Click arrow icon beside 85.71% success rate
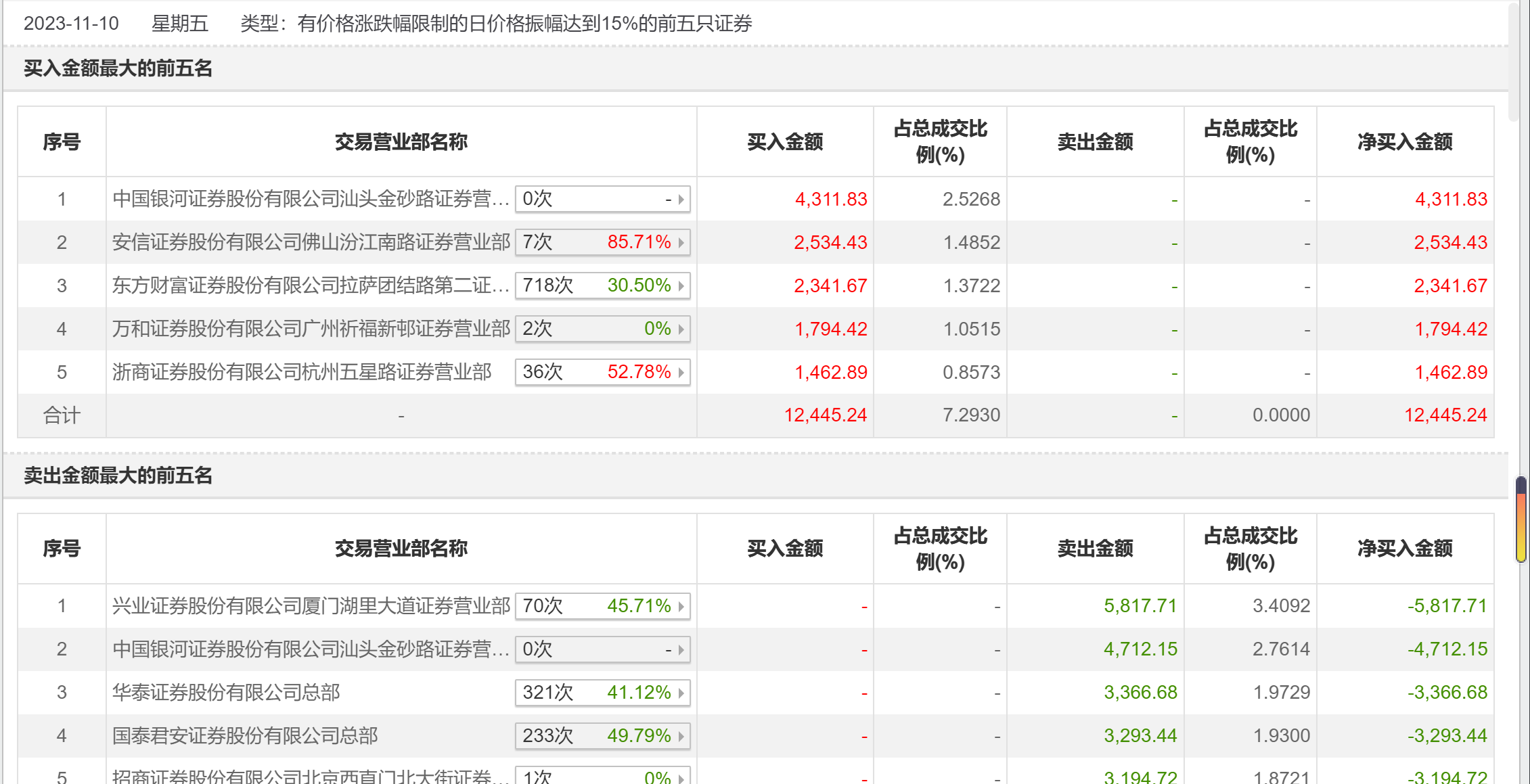The height and width of the screenshot is (784, 1530). (x=681, y=242)
